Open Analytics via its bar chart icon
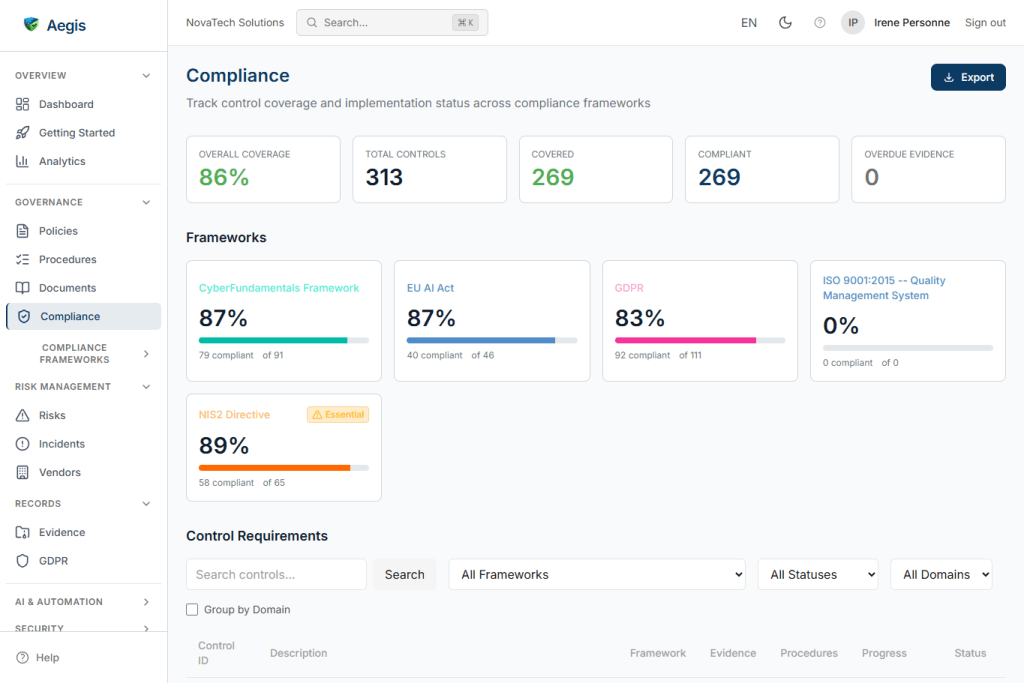 click(21, 161)
